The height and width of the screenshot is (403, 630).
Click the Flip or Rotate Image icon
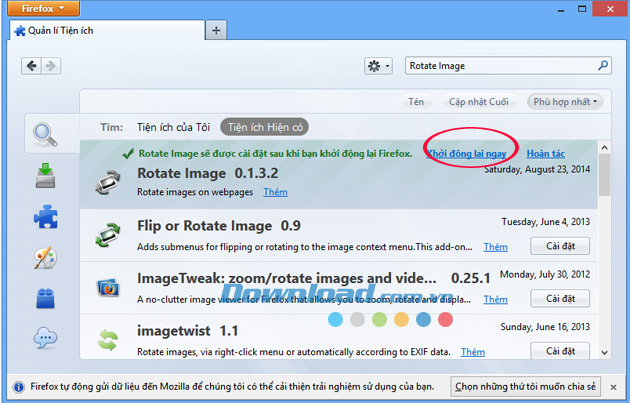point(108,235)
